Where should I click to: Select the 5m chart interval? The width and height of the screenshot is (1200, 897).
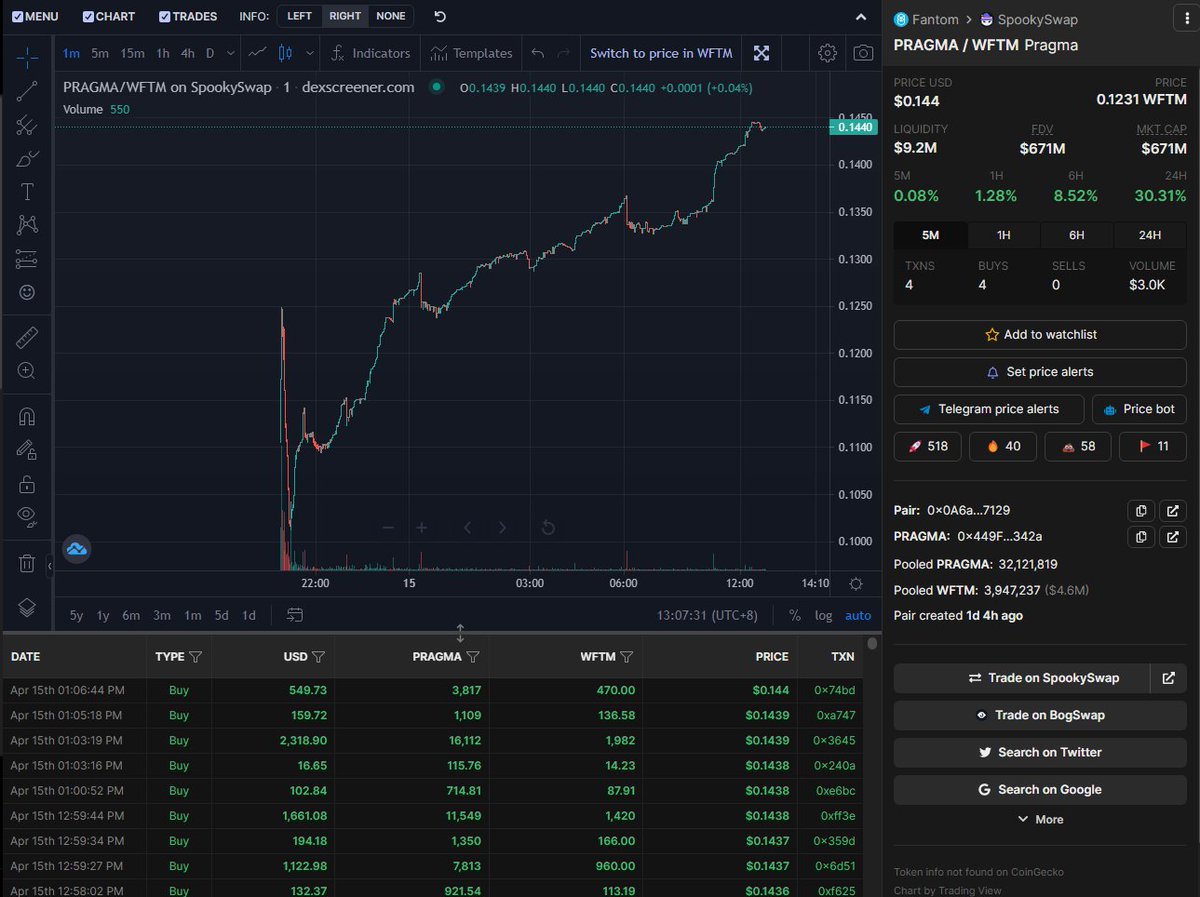tap(100, 53)
